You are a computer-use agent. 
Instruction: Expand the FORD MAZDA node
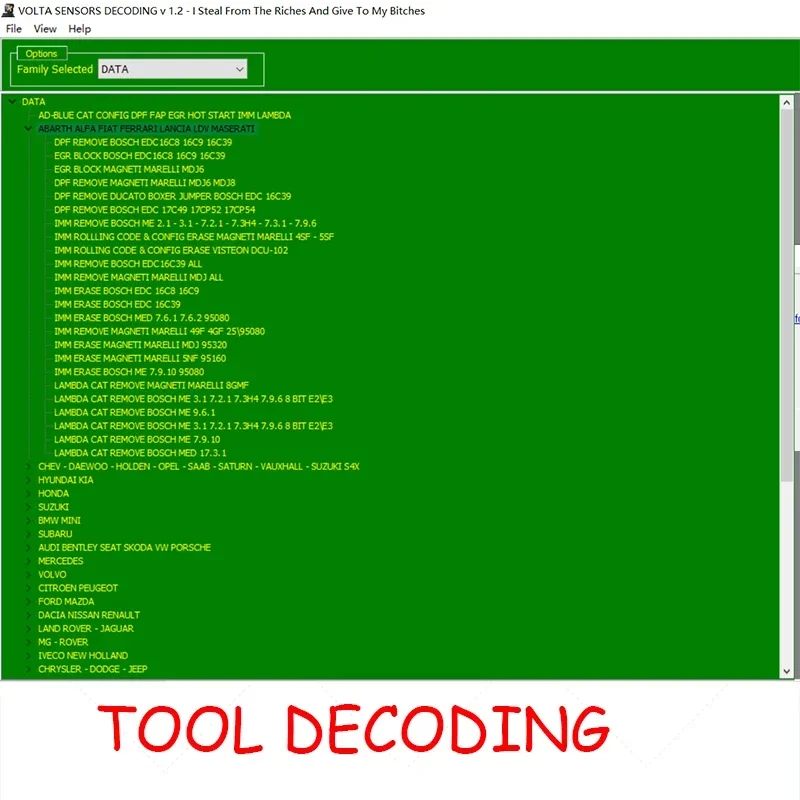pyautogui.click(x=28, y=602)
